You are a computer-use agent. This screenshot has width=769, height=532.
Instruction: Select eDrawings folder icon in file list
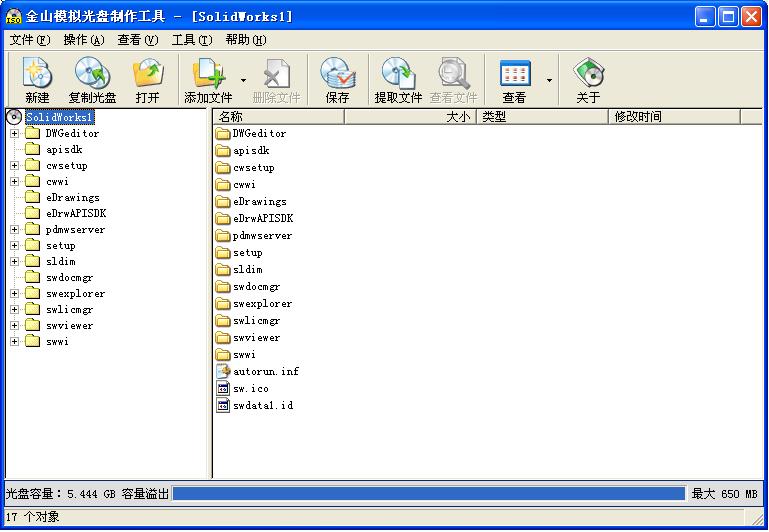click(223, 202)
